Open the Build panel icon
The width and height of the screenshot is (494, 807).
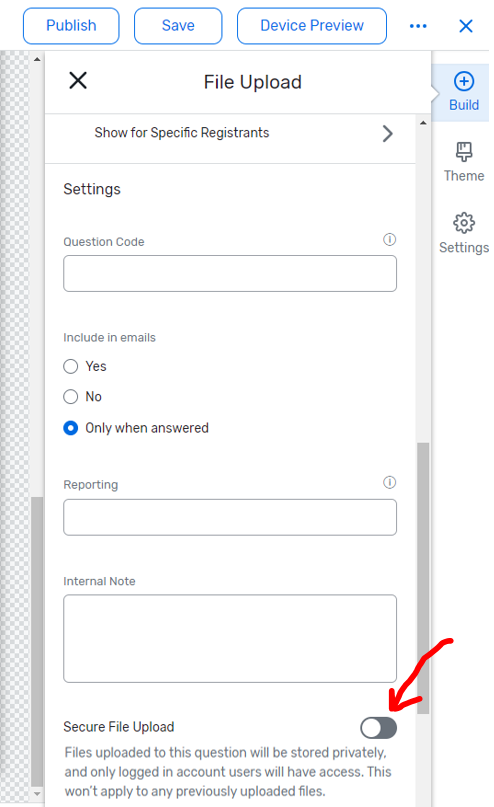pyautogui.click(x=464, y=81)
